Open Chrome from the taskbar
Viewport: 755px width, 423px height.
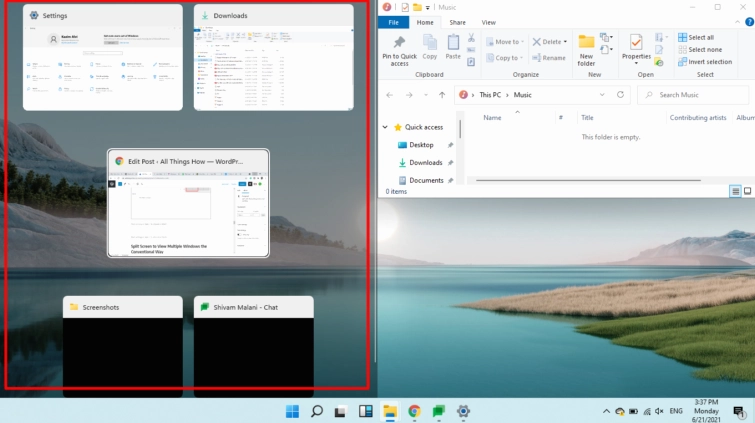[414, 411]
